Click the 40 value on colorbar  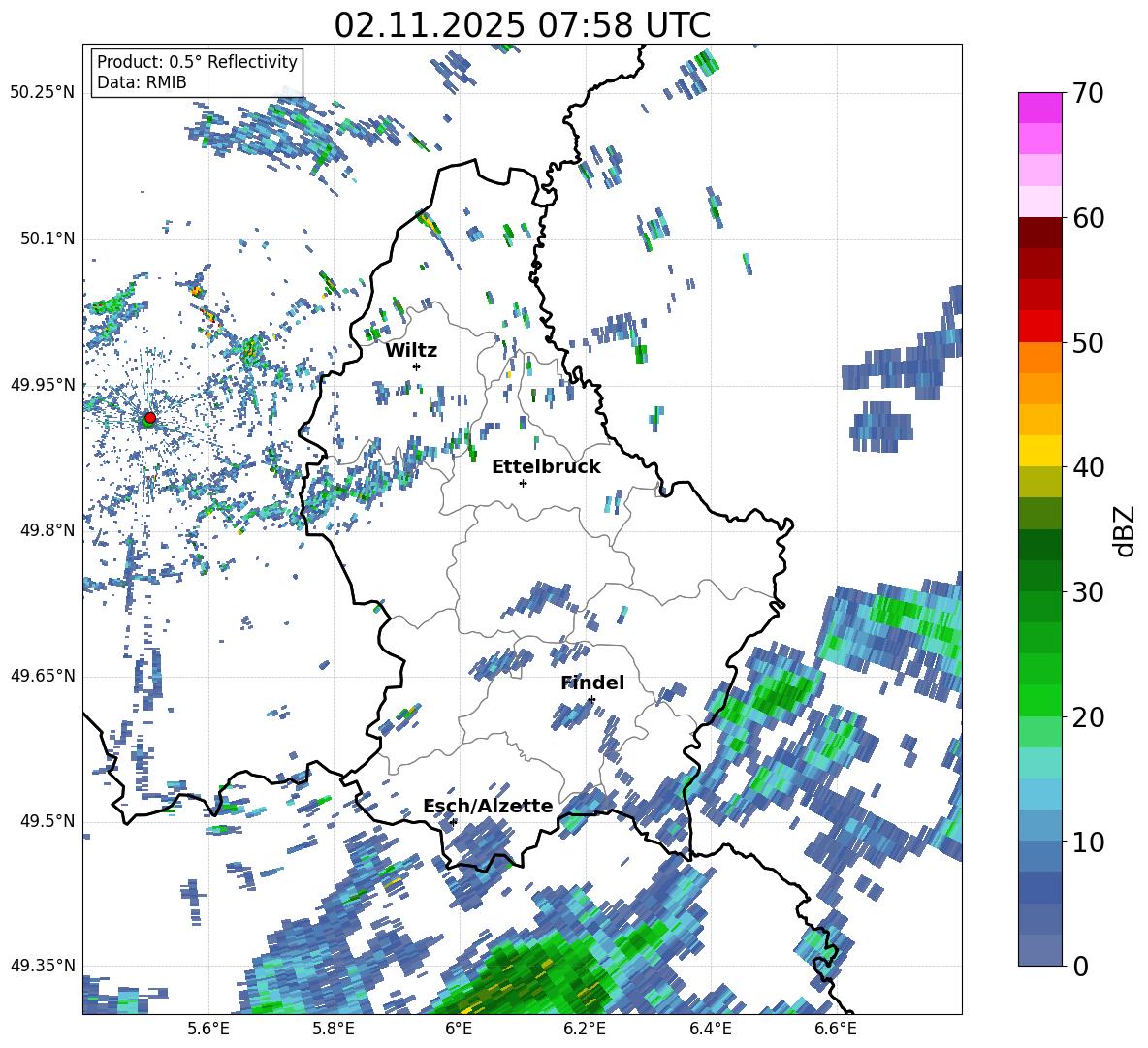coord(1088,467)
